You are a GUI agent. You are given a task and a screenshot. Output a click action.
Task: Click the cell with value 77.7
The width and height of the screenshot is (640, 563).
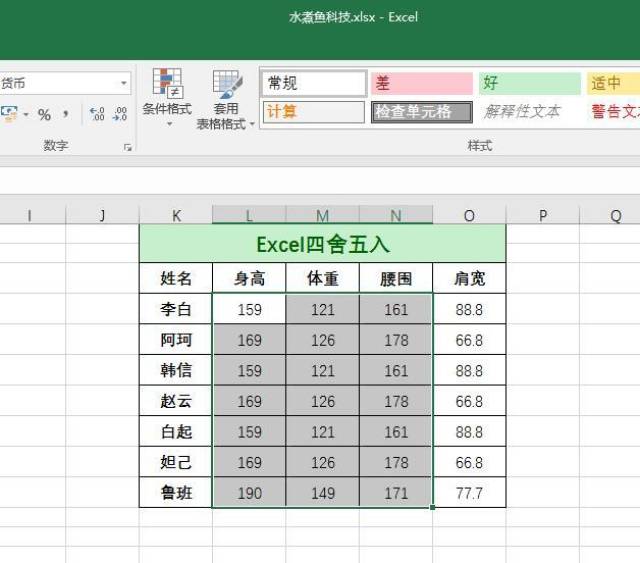pos(469,494)
